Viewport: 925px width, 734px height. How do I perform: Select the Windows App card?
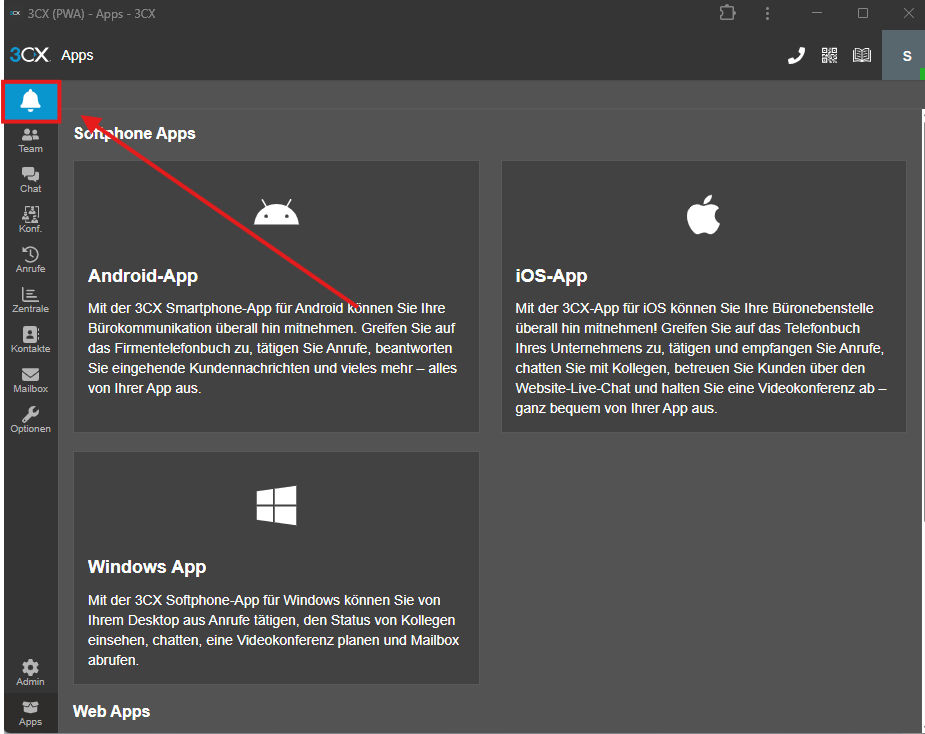pyautogui.click(x=276, y=567)
